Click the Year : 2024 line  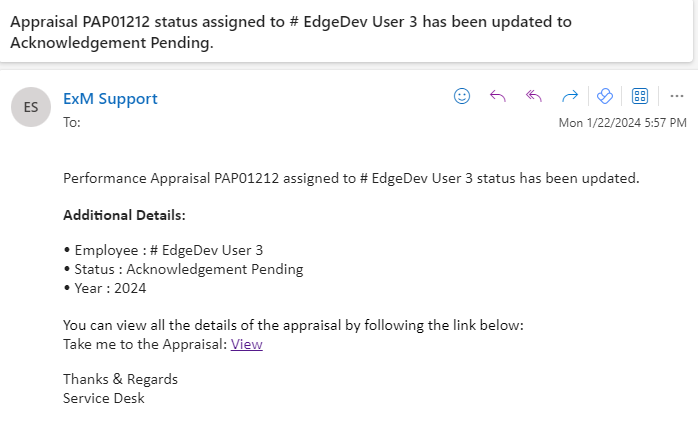pos(105,288)
